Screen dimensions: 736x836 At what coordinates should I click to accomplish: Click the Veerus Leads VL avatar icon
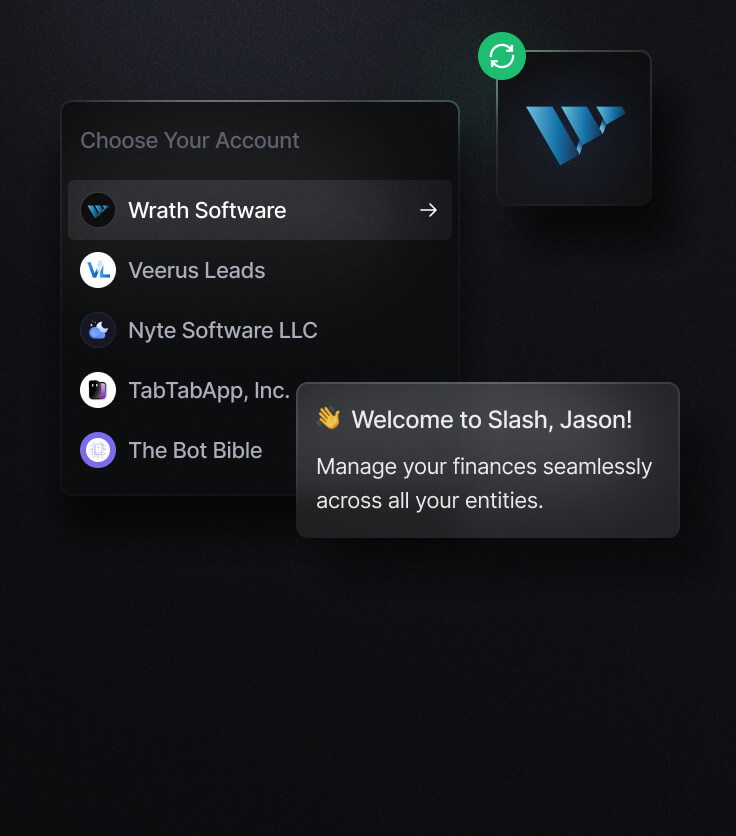98,271
